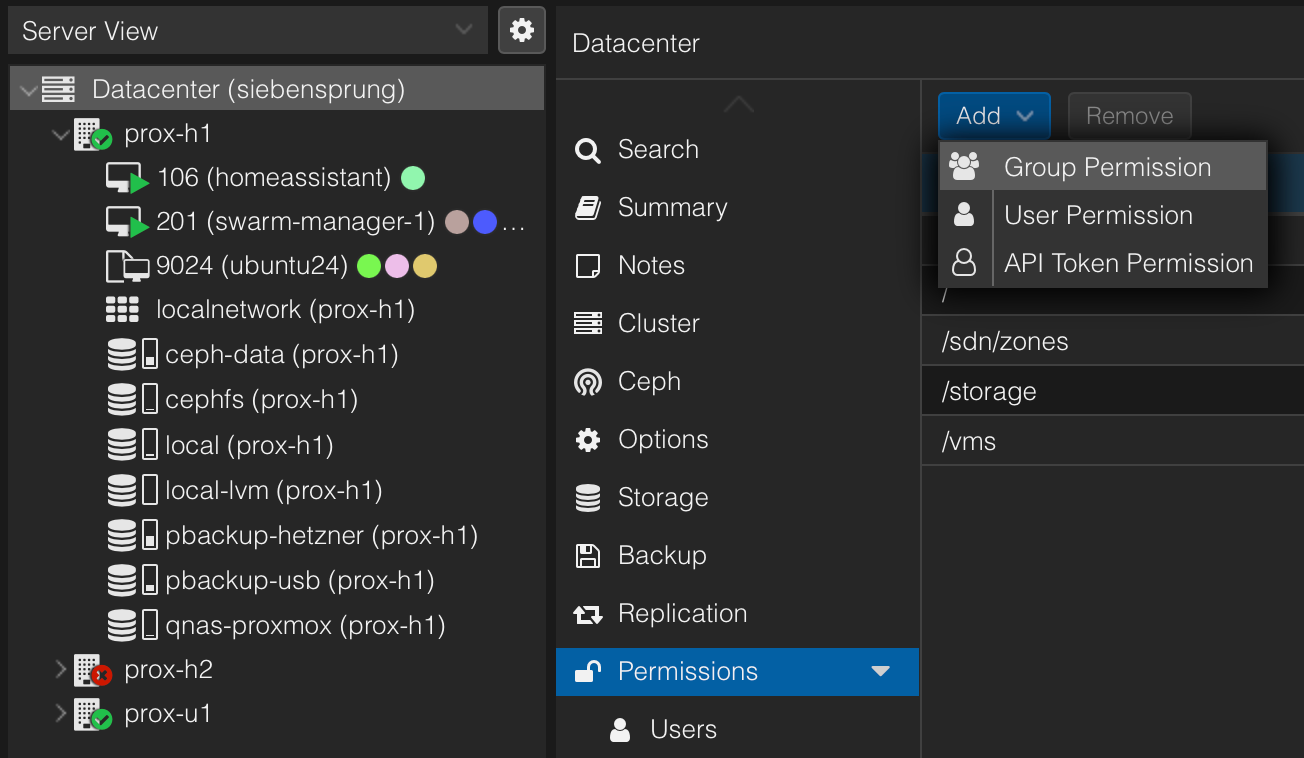Image resolution: width=1304 pixels, height=758 pixels.
Task: Click the Permissions unlock icon
Action: pyautogui.click(x=588, y=672)
